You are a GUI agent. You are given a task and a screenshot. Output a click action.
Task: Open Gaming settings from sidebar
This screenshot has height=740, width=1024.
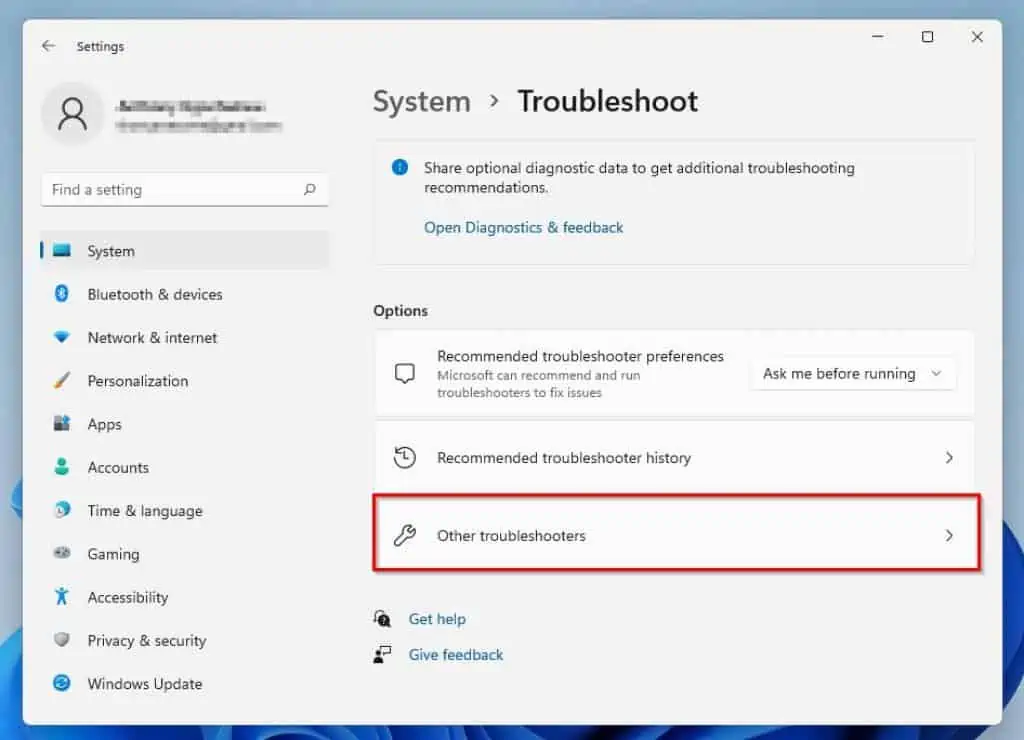pos(115,554)
